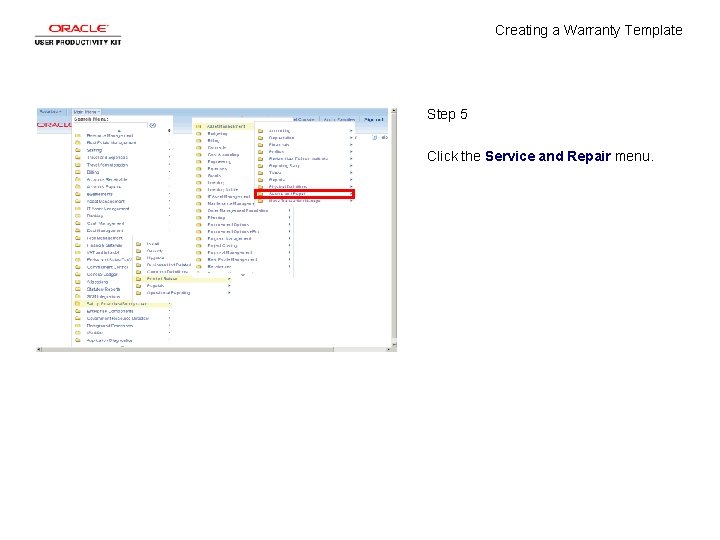Click the folder icon beside Allocations

tap(78, 281)
